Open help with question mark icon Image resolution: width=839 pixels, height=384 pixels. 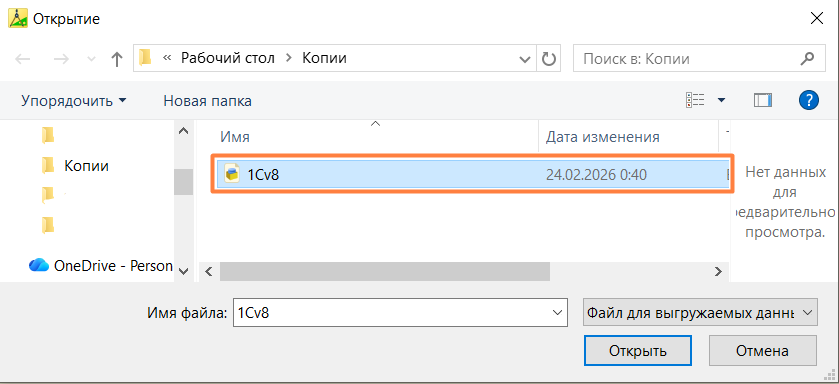809,99
